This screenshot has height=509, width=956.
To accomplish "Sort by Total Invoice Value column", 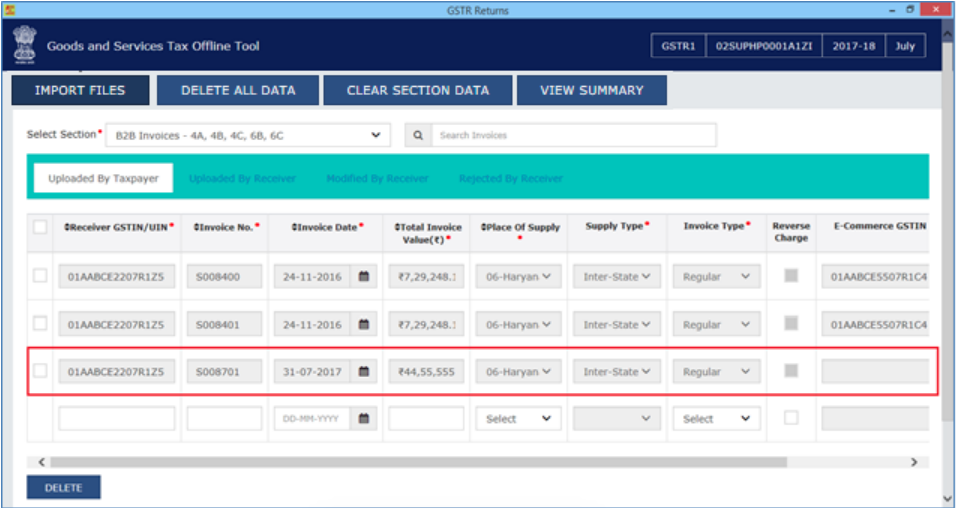I will point(428,233).
